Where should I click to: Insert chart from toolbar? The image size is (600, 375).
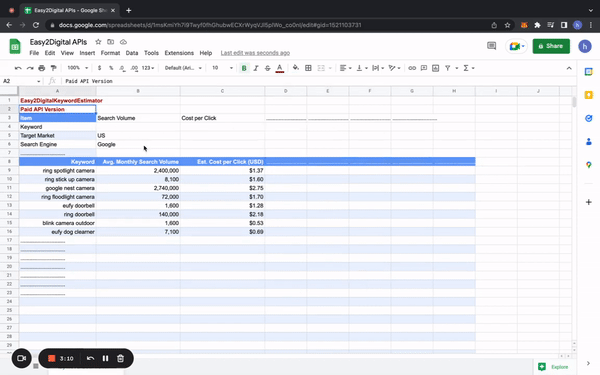[435, 68]
